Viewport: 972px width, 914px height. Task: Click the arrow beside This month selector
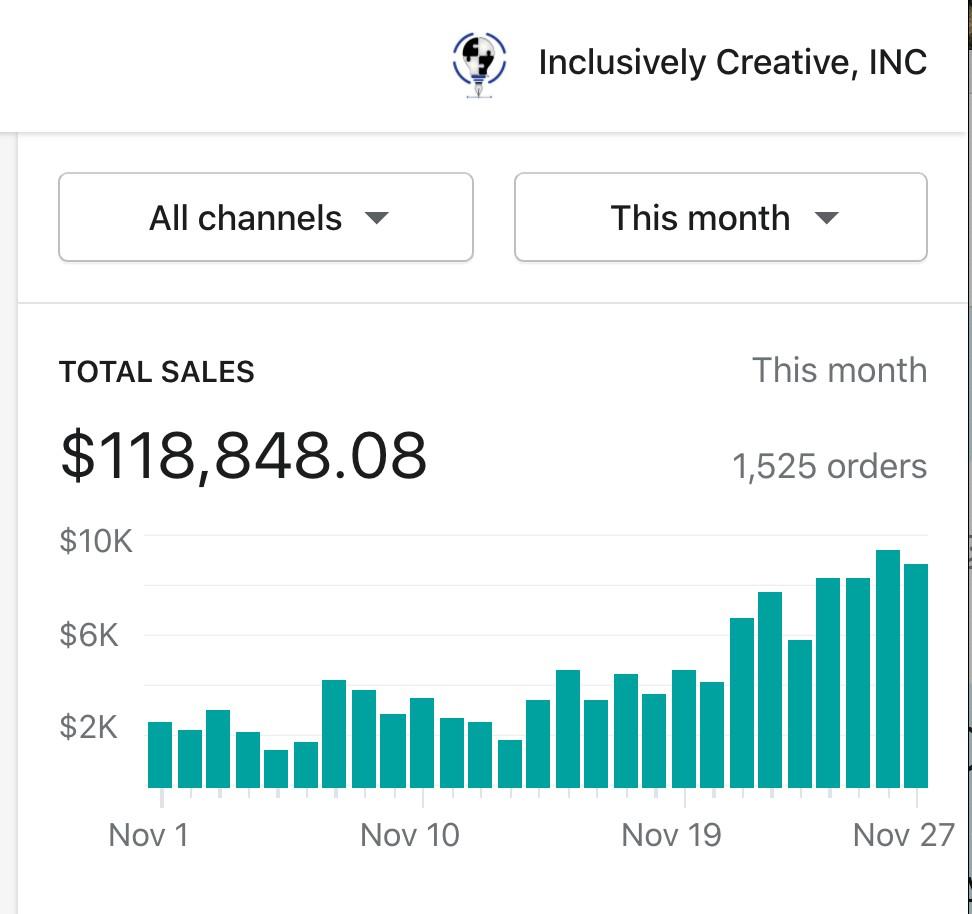[x=826, y=218]
